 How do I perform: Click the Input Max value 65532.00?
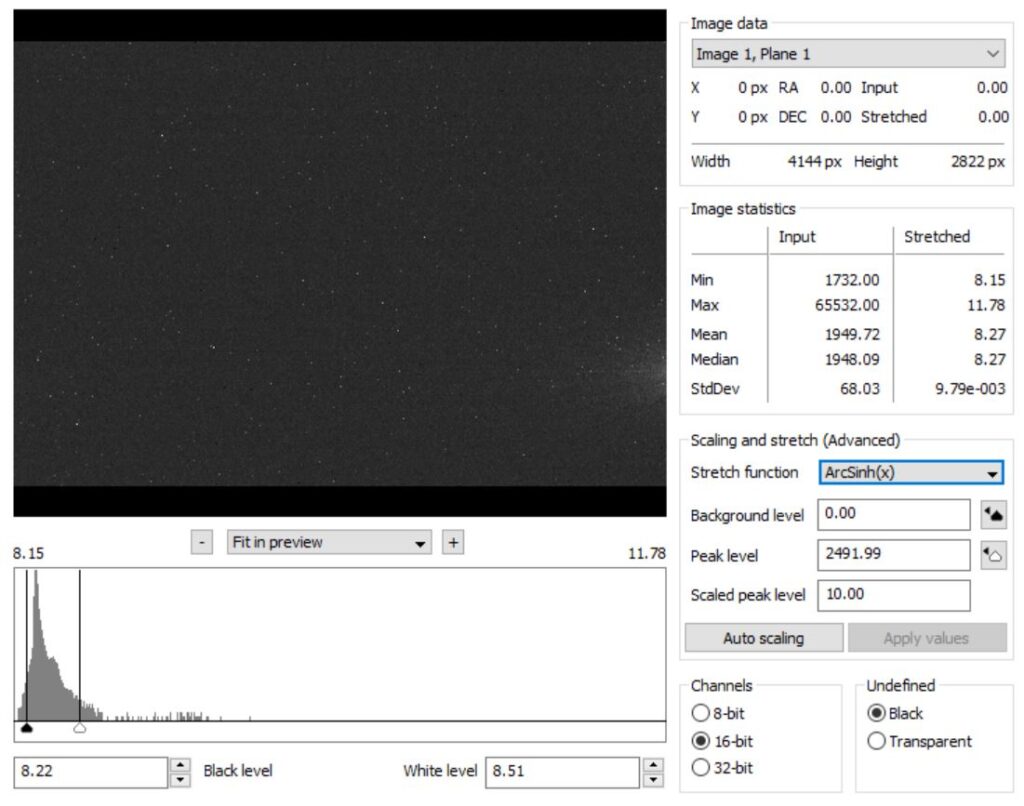pos(847,305)
